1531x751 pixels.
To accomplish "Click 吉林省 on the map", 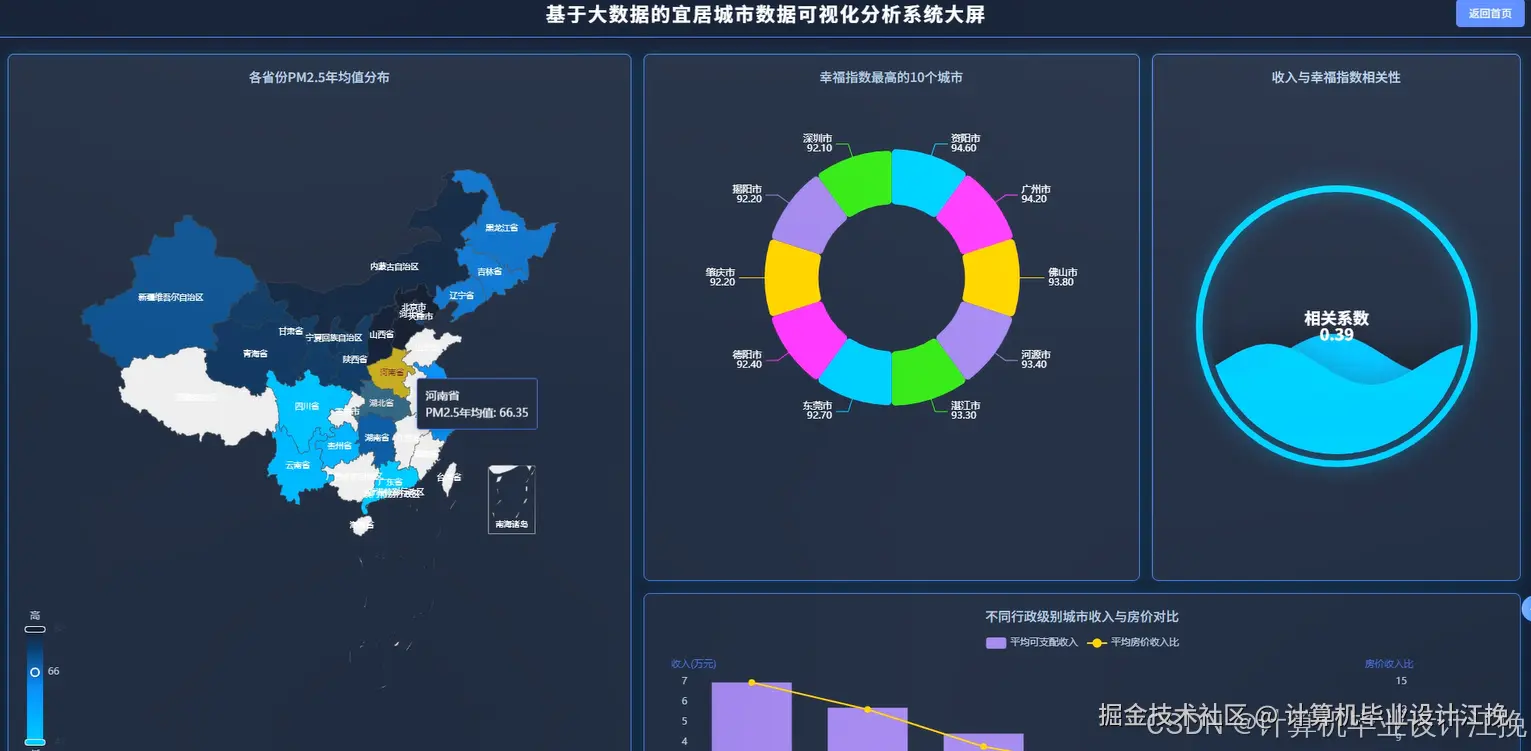I will click(x=489, y=271).
